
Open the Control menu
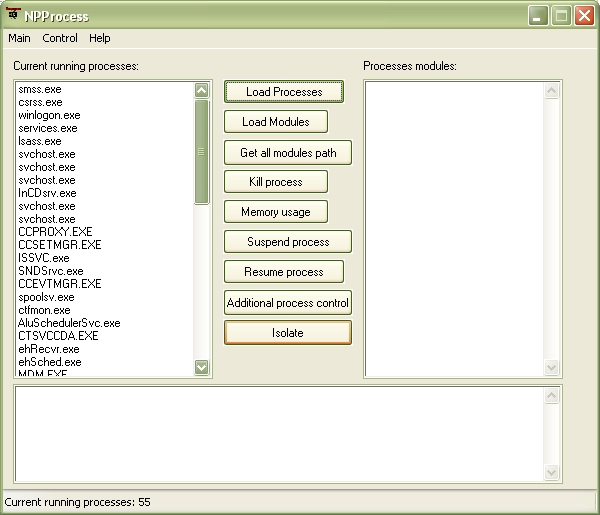point(60,38)
